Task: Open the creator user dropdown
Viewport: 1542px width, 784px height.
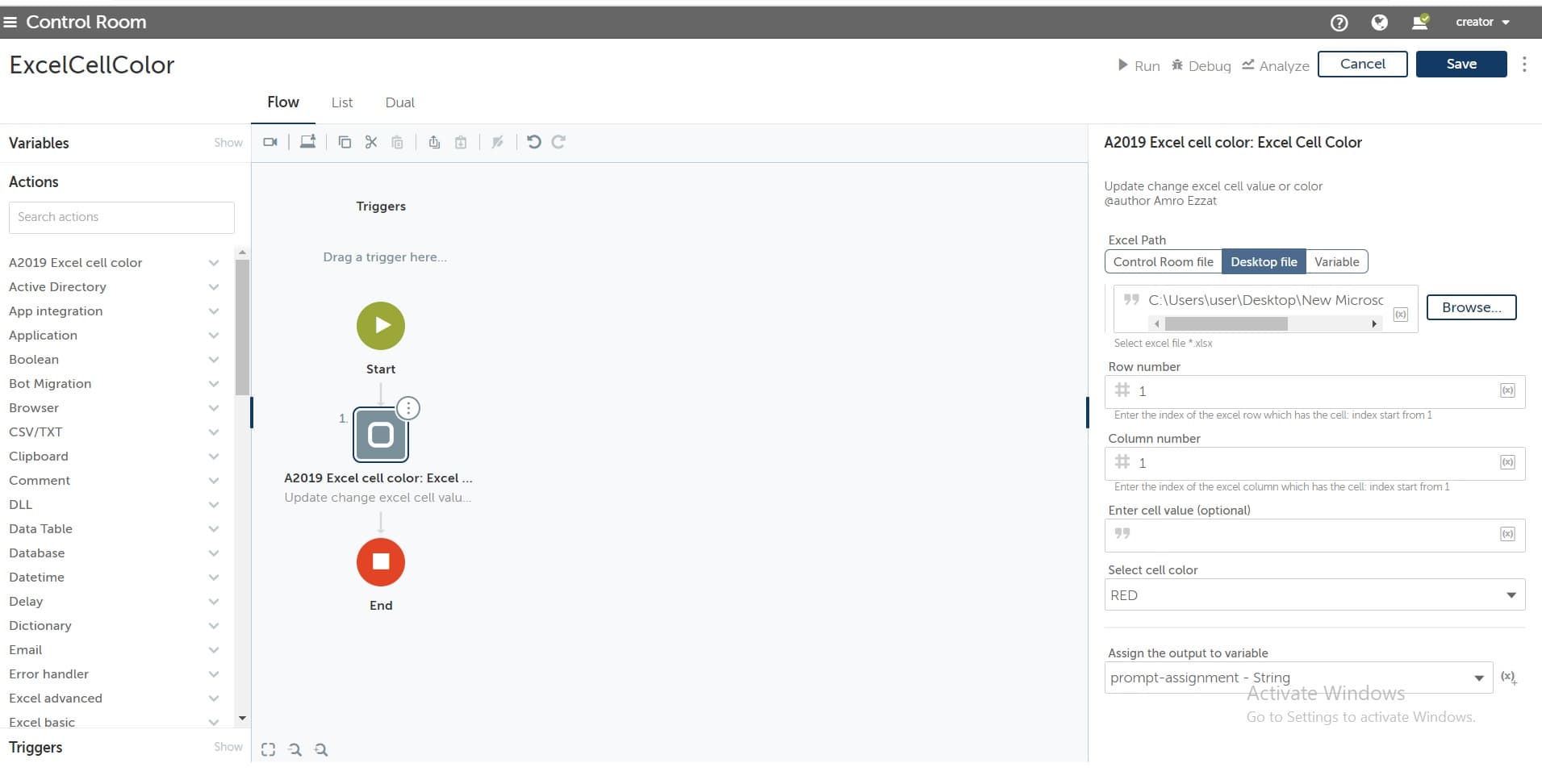Action: (1482, 22)
